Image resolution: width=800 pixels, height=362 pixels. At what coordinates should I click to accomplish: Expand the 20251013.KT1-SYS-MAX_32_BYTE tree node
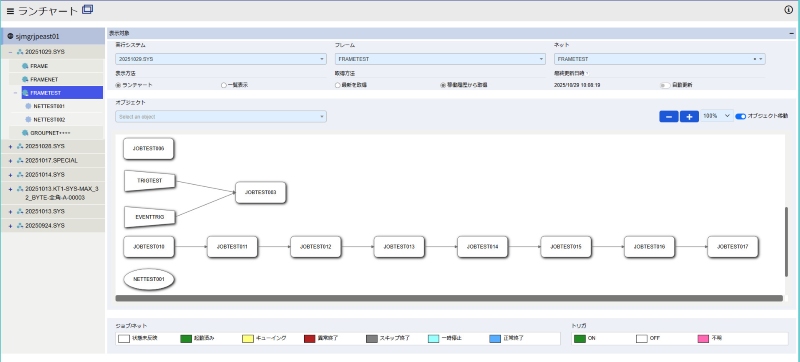[10, 189]
